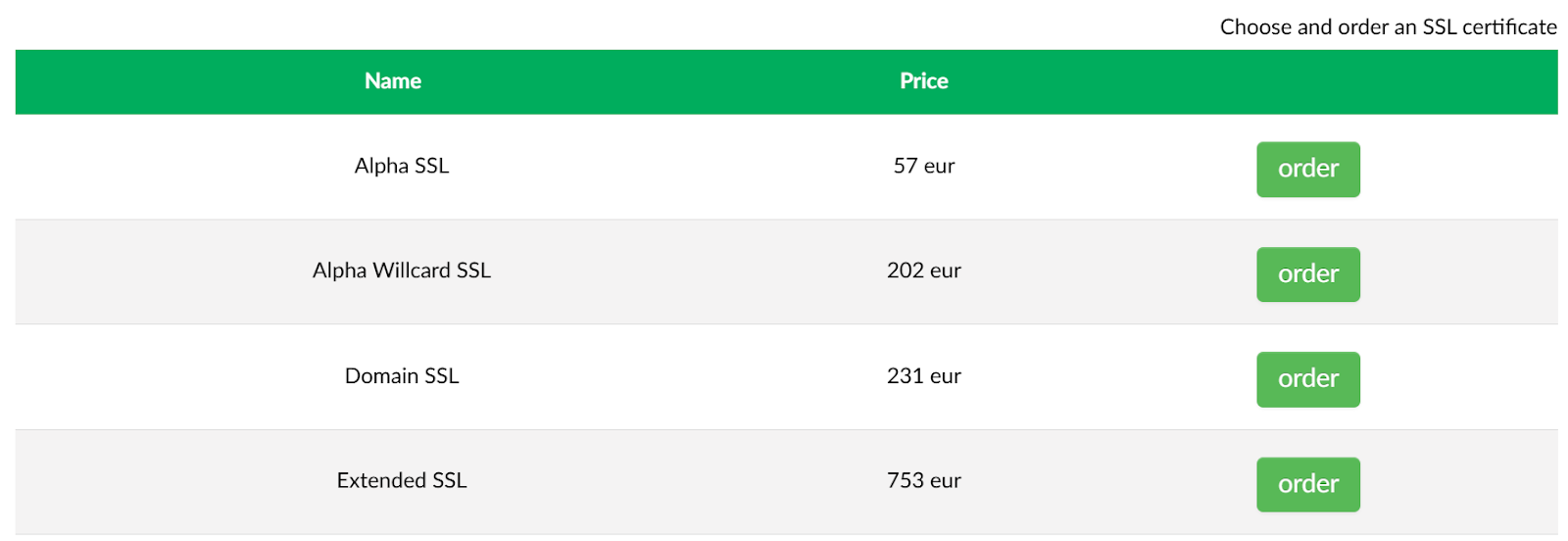Select the Alpha SSL name text
The width and height of the screenshot is (1568, 541).
click(402, 166)
